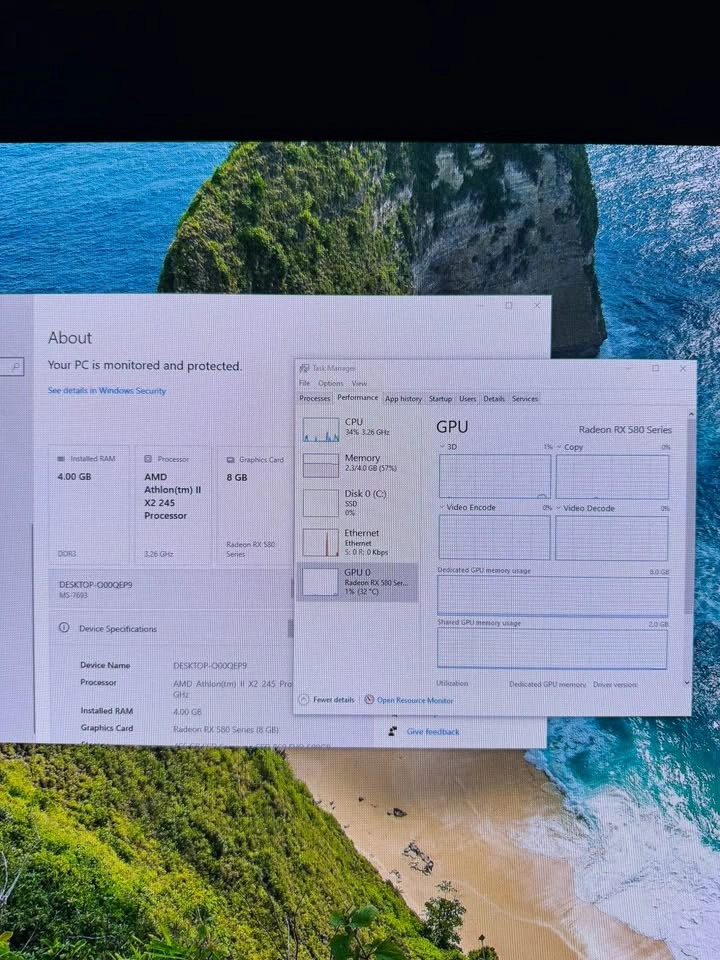This screenshot has width=720, height=960.
Task: Click the Device Name value DESKTOP-O00QEP9
Action: click(x=210, y=665)
